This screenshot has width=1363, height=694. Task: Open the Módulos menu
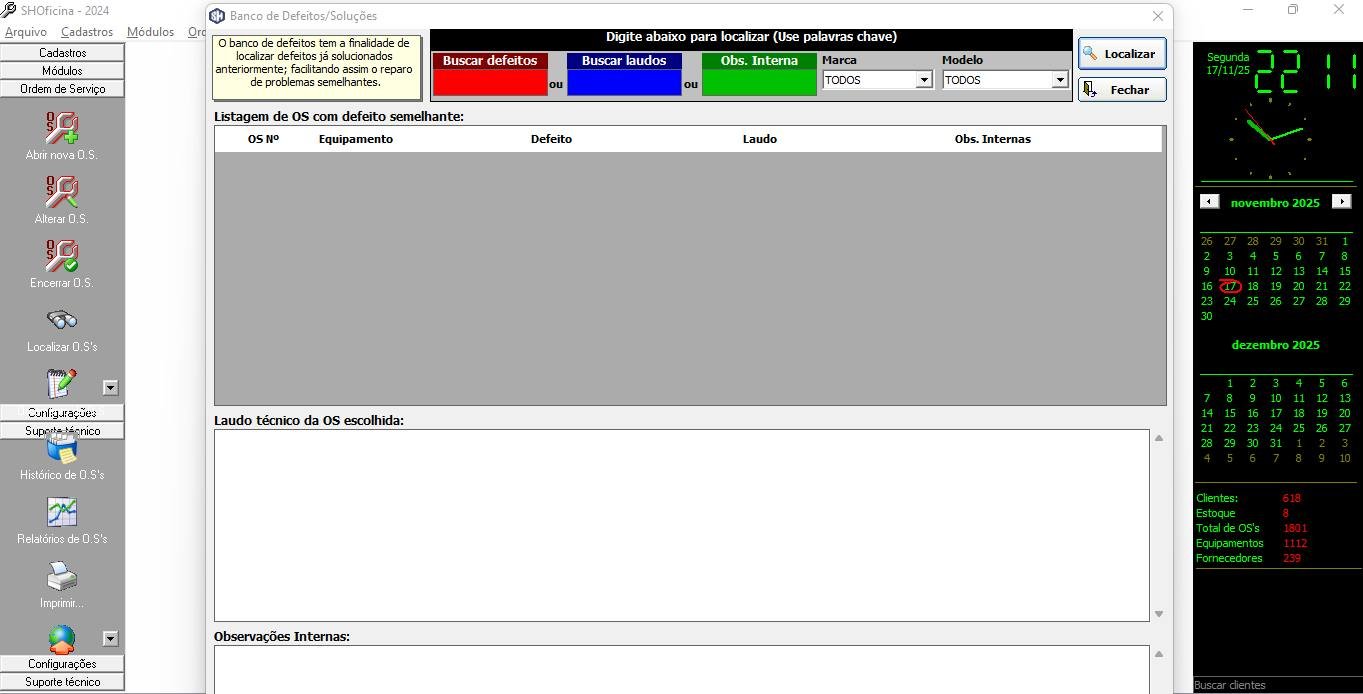click(x=150, y=32)
